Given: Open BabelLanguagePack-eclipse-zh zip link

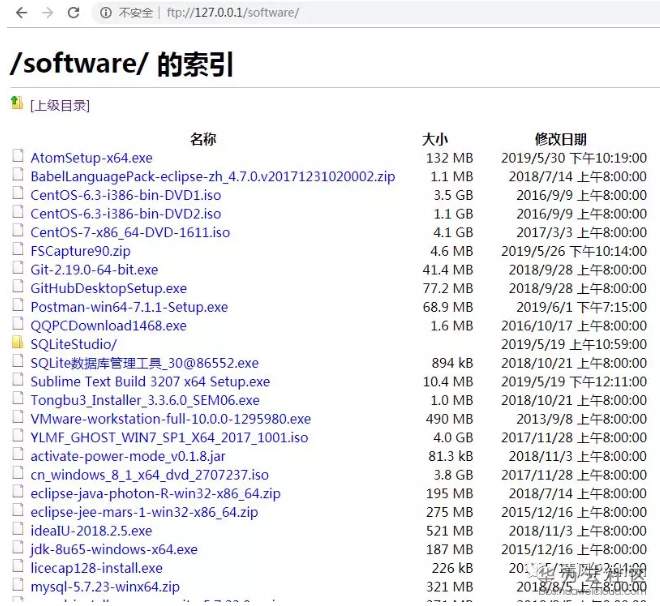Looking at the screenshot, I should tap(213, 176).
